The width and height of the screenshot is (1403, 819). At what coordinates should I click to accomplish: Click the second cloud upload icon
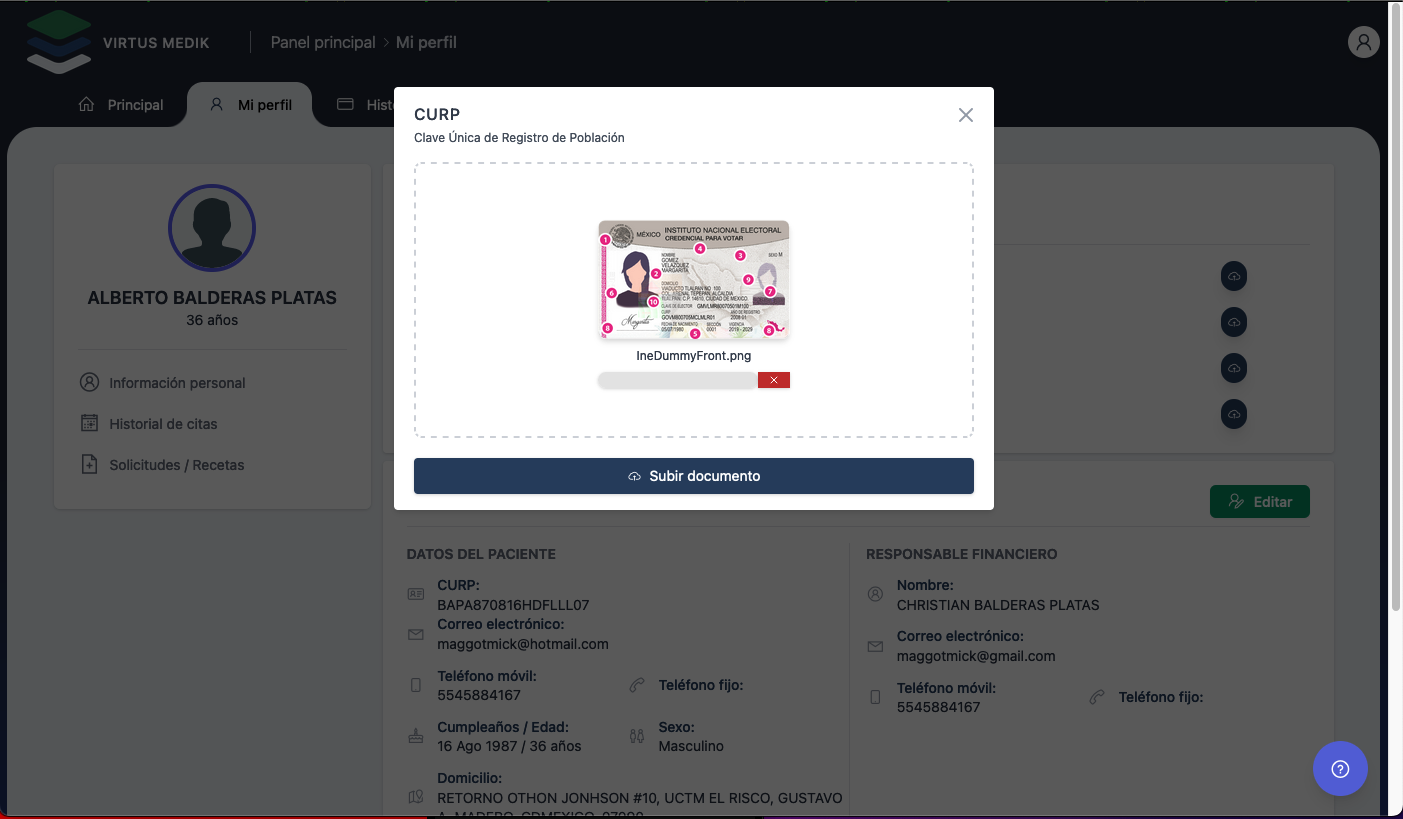(x=1234, y=322)
